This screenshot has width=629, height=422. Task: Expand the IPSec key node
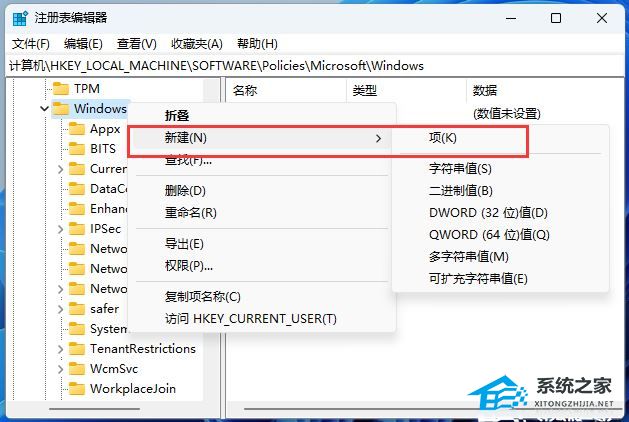tap(61, 229)
